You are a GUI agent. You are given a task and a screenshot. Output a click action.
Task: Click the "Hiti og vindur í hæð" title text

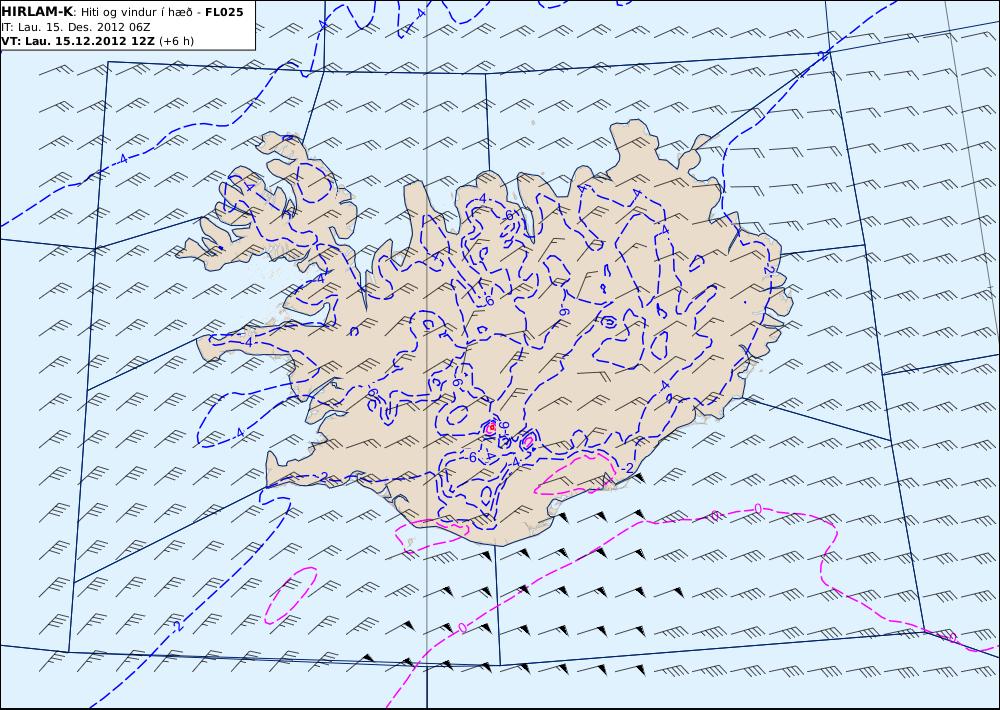[x=136, y=12]
